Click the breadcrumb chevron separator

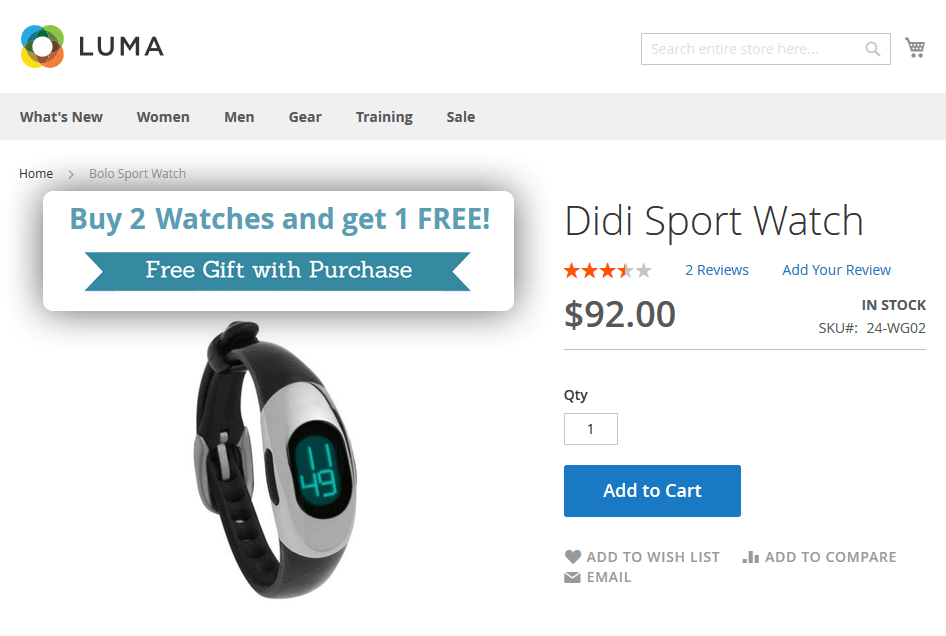click(71, 174)
